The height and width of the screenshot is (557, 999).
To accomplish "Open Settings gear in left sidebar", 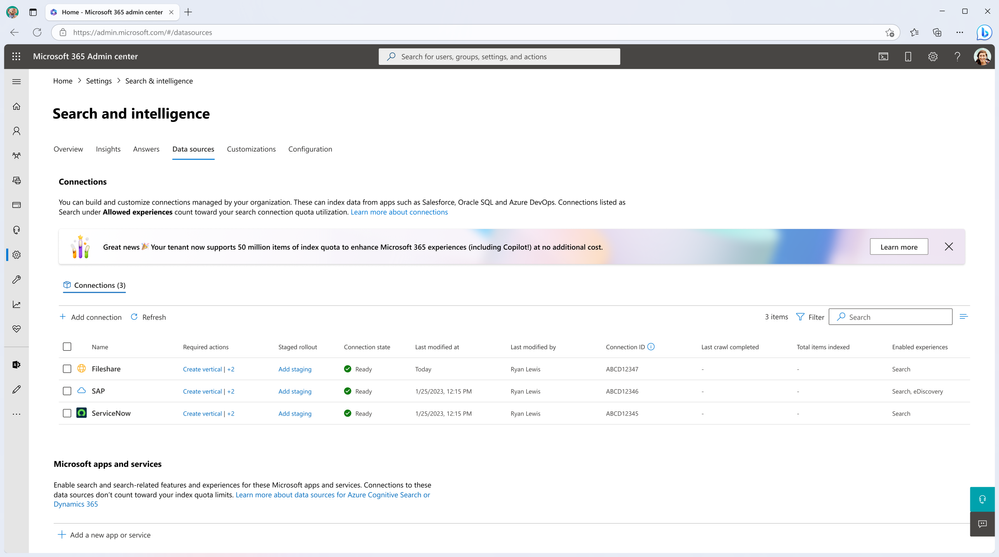I will [17, 255].
